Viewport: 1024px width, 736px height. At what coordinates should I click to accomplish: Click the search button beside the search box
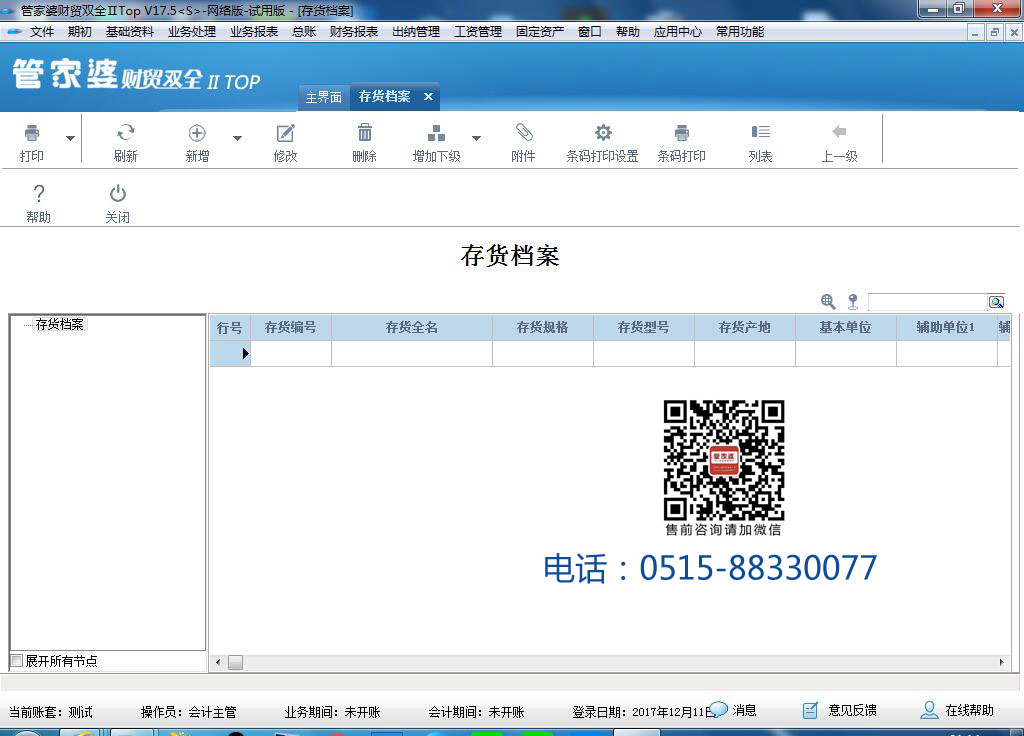[996, 302]
